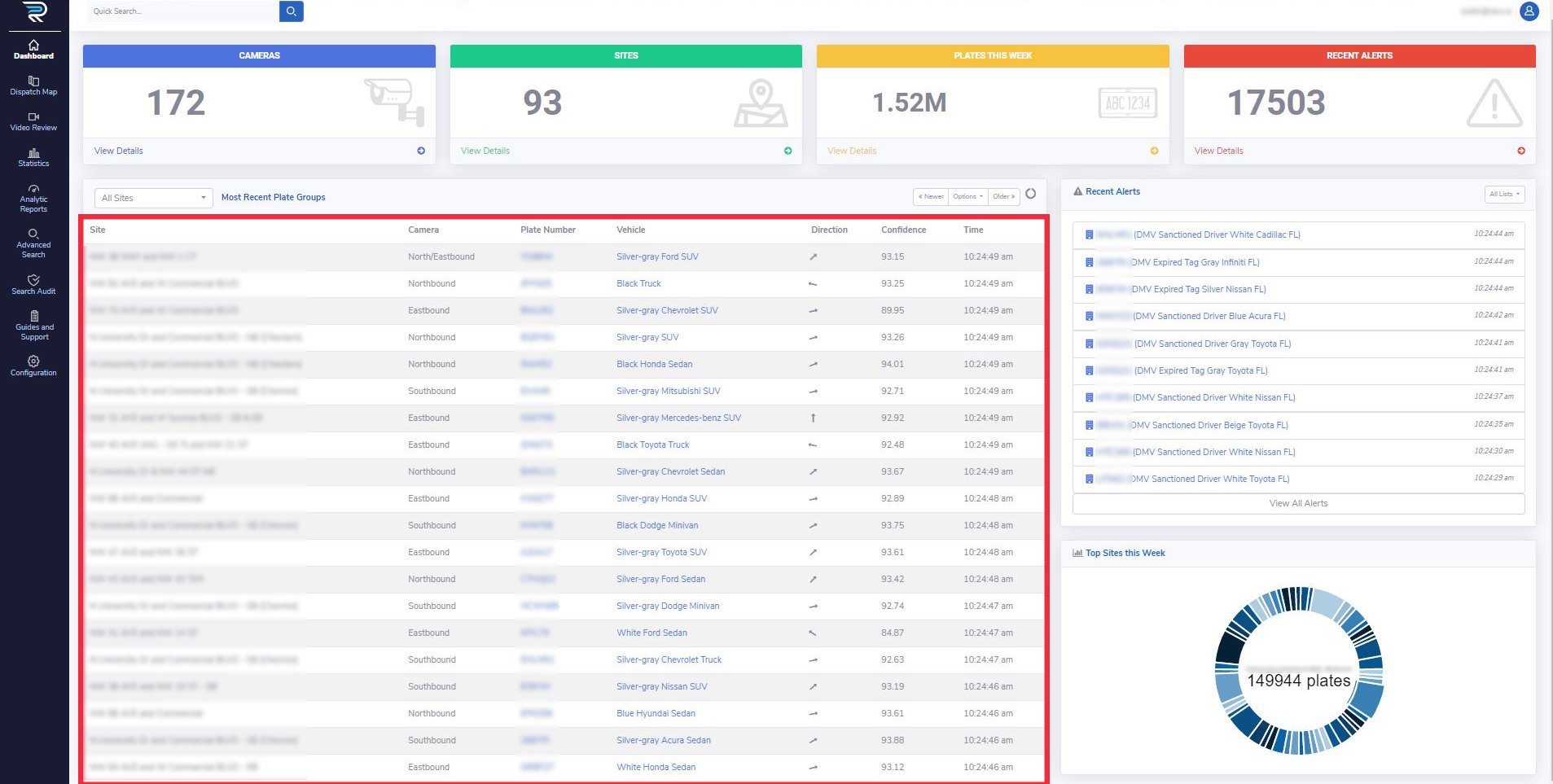The image size is (1553, 784).
Task: Open Dispatch Map from the sidebar
Action: [33, 85]
